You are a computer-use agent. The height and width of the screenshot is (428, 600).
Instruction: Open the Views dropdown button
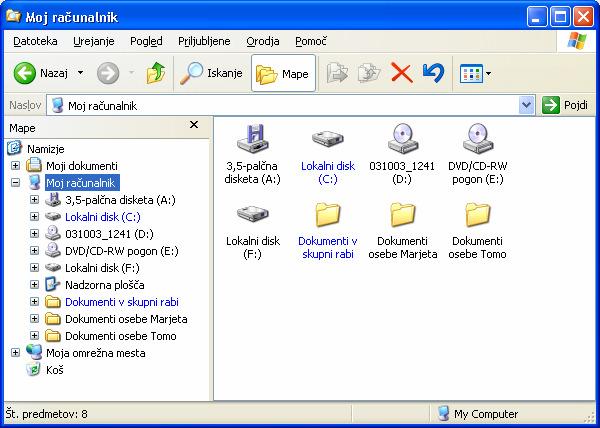point(475,73)
